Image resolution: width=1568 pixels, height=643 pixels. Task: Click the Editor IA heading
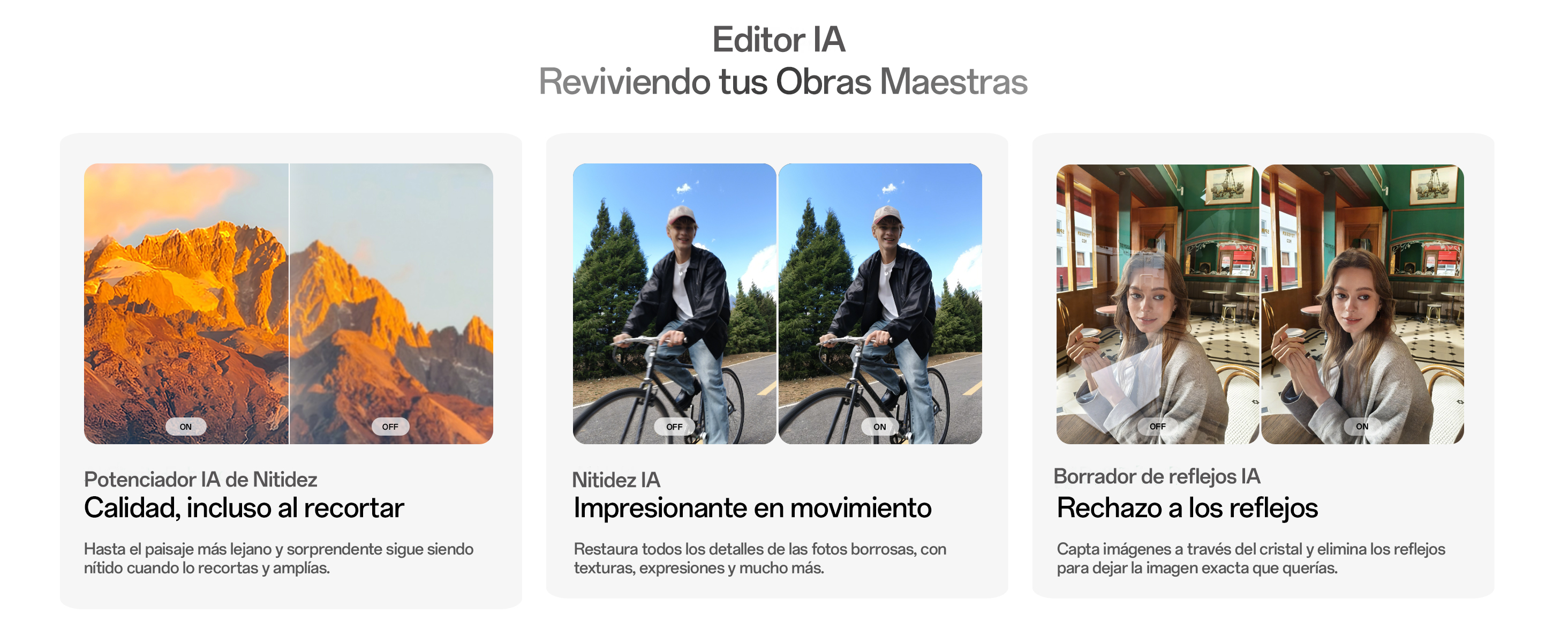[x=779, y=40]
